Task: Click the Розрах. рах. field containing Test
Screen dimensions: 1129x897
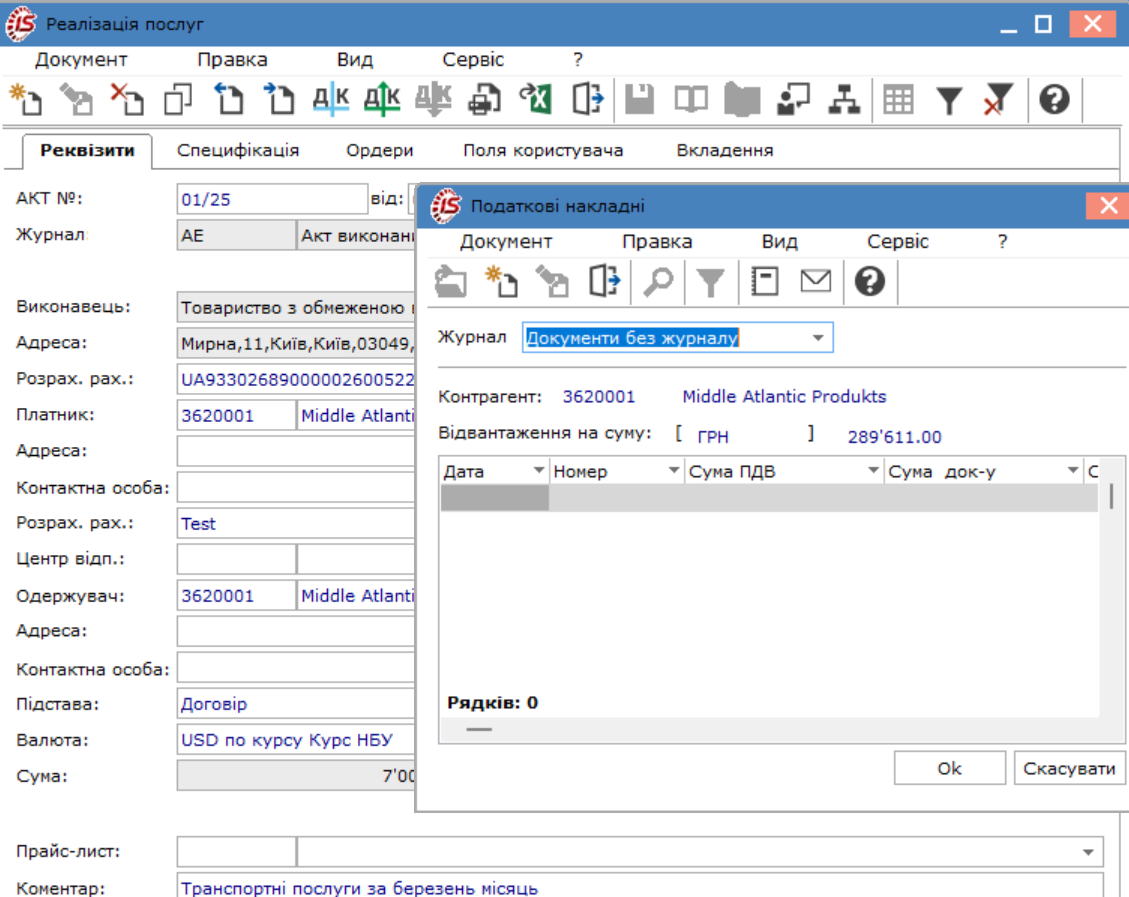Action: [296, 523]
